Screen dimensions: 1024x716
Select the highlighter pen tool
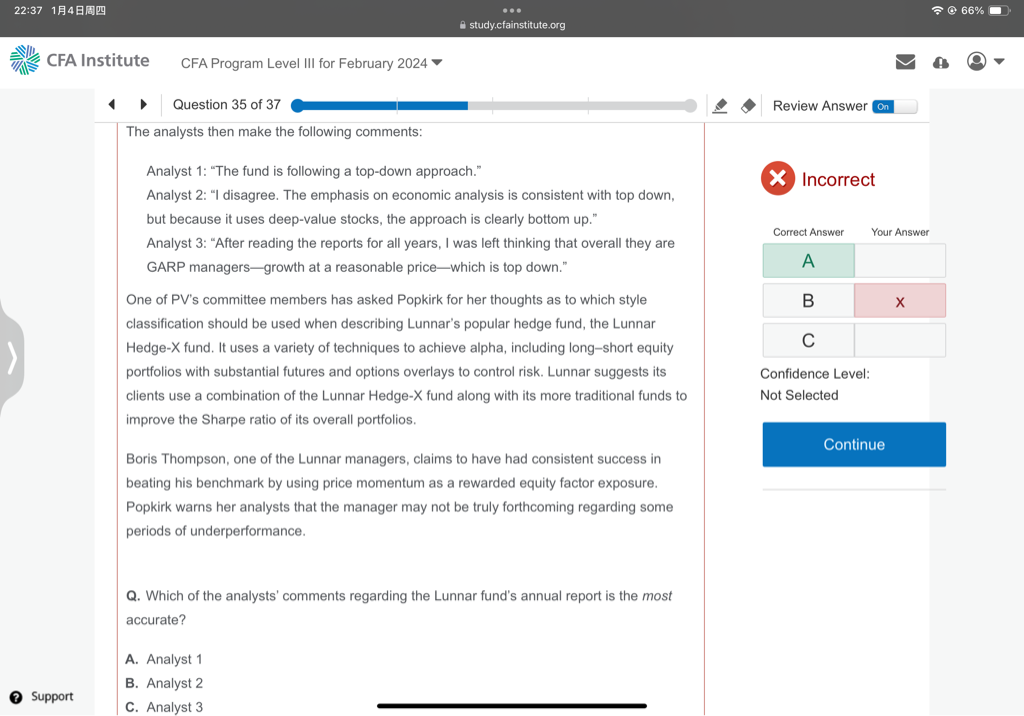tap(719, 106)
